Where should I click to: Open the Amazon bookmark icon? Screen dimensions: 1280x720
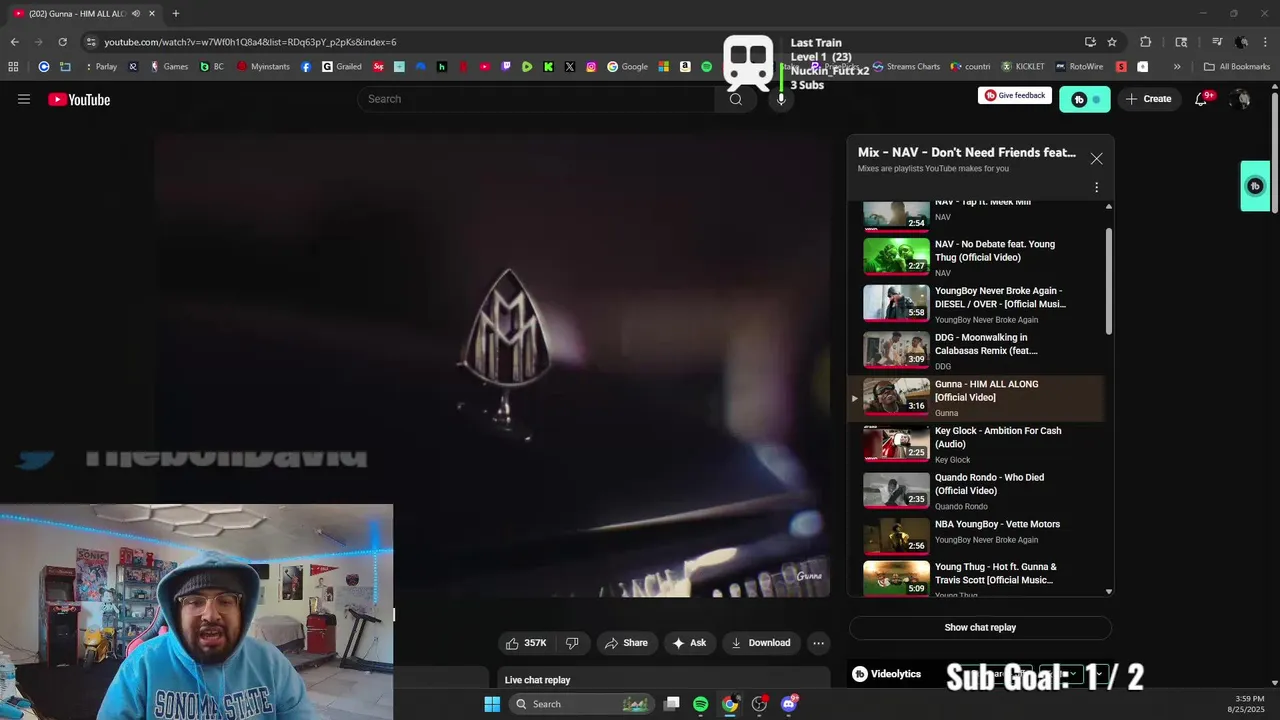(685, 67)
